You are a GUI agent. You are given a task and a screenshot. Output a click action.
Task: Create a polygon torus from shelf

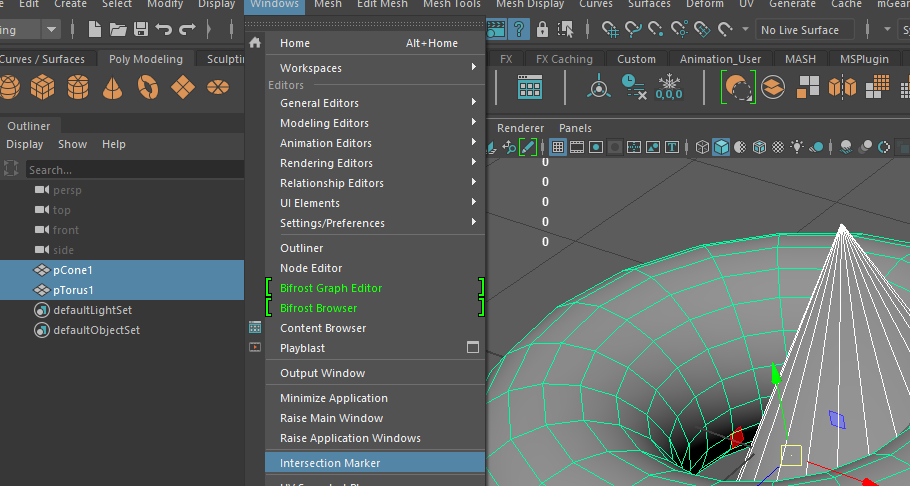(x=148, y=87)
